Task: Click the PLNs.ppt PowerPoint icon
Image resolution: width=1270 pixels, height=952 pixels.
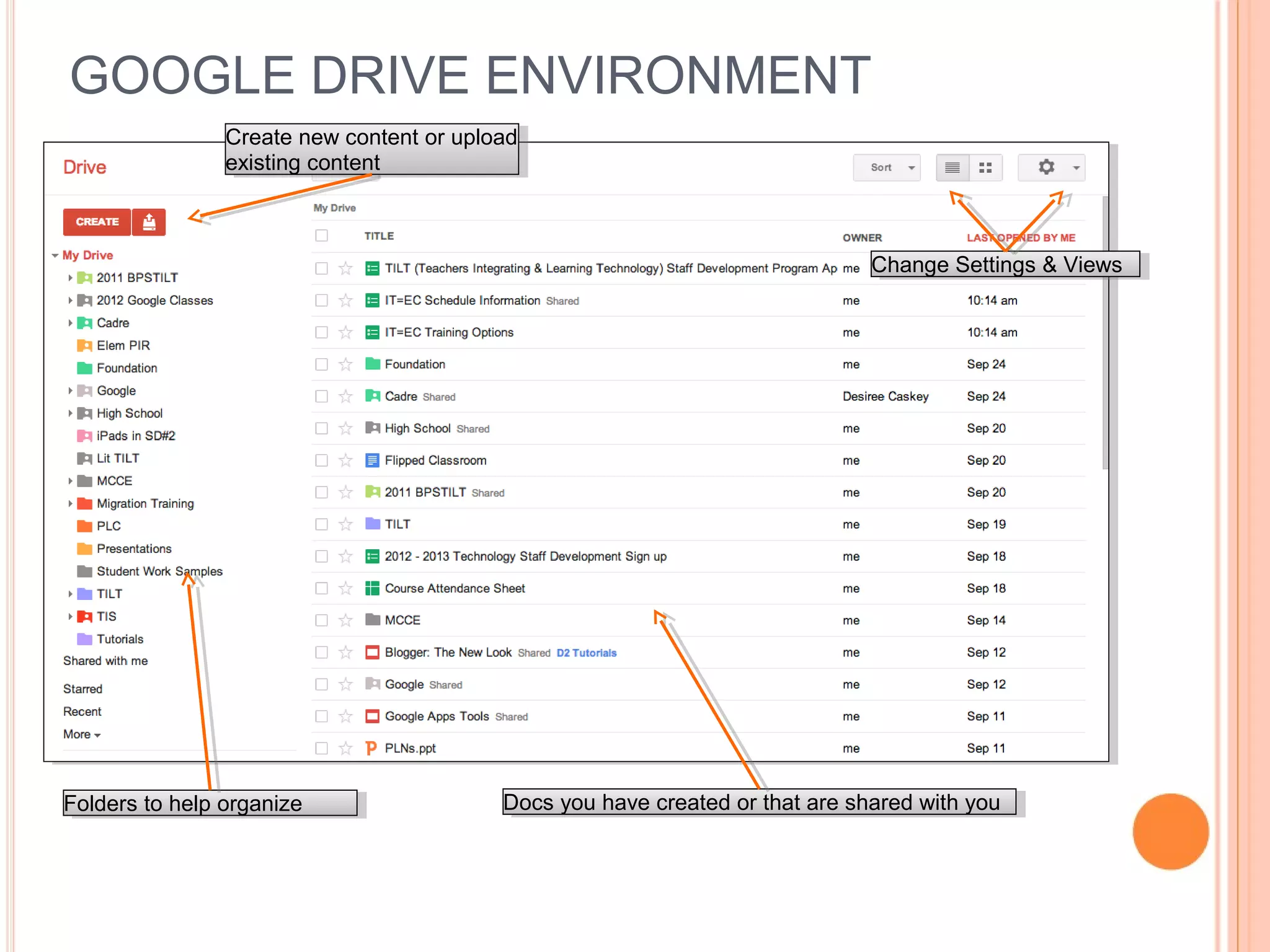Action: tap(371, 748)
